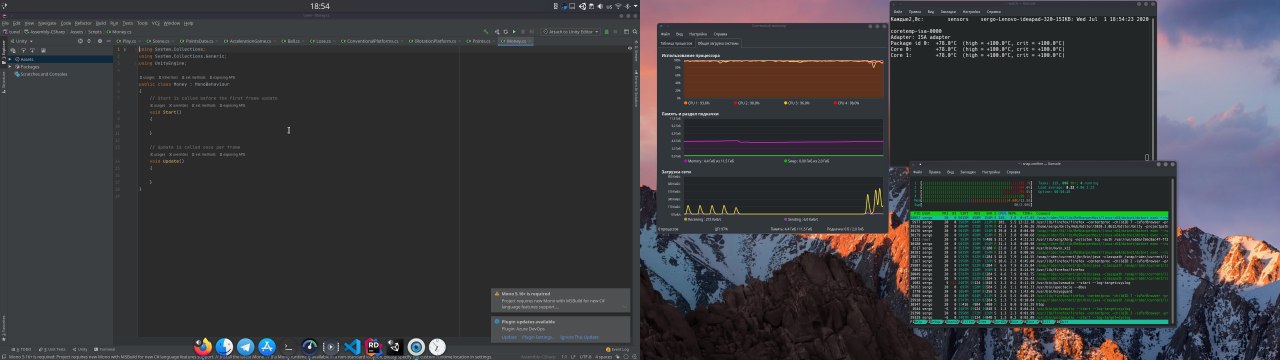Open Explorer settings gear icon
This screenshot has height=360, width=1280.
(100, 41)
